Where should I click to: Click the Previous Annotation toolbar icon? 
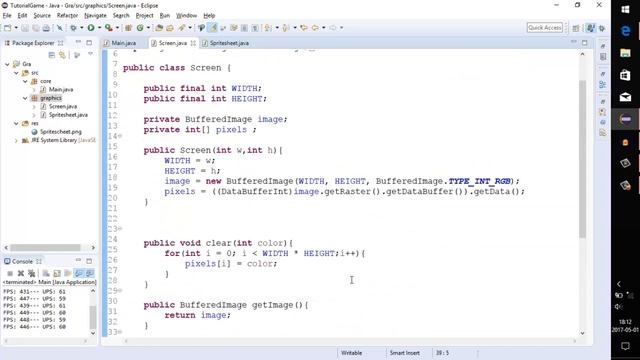point(285,28)
